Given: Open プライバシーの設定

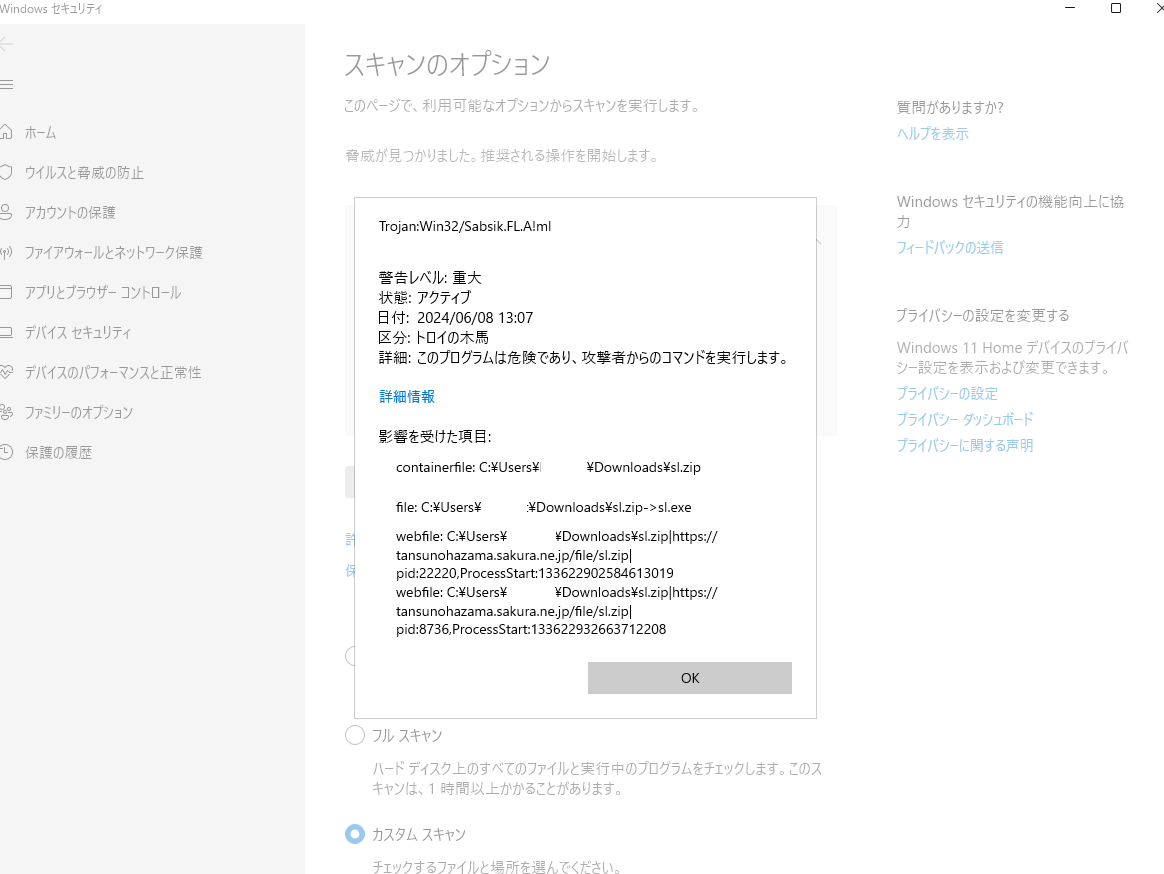Looking at the screenshot, I should click(946, 393).
